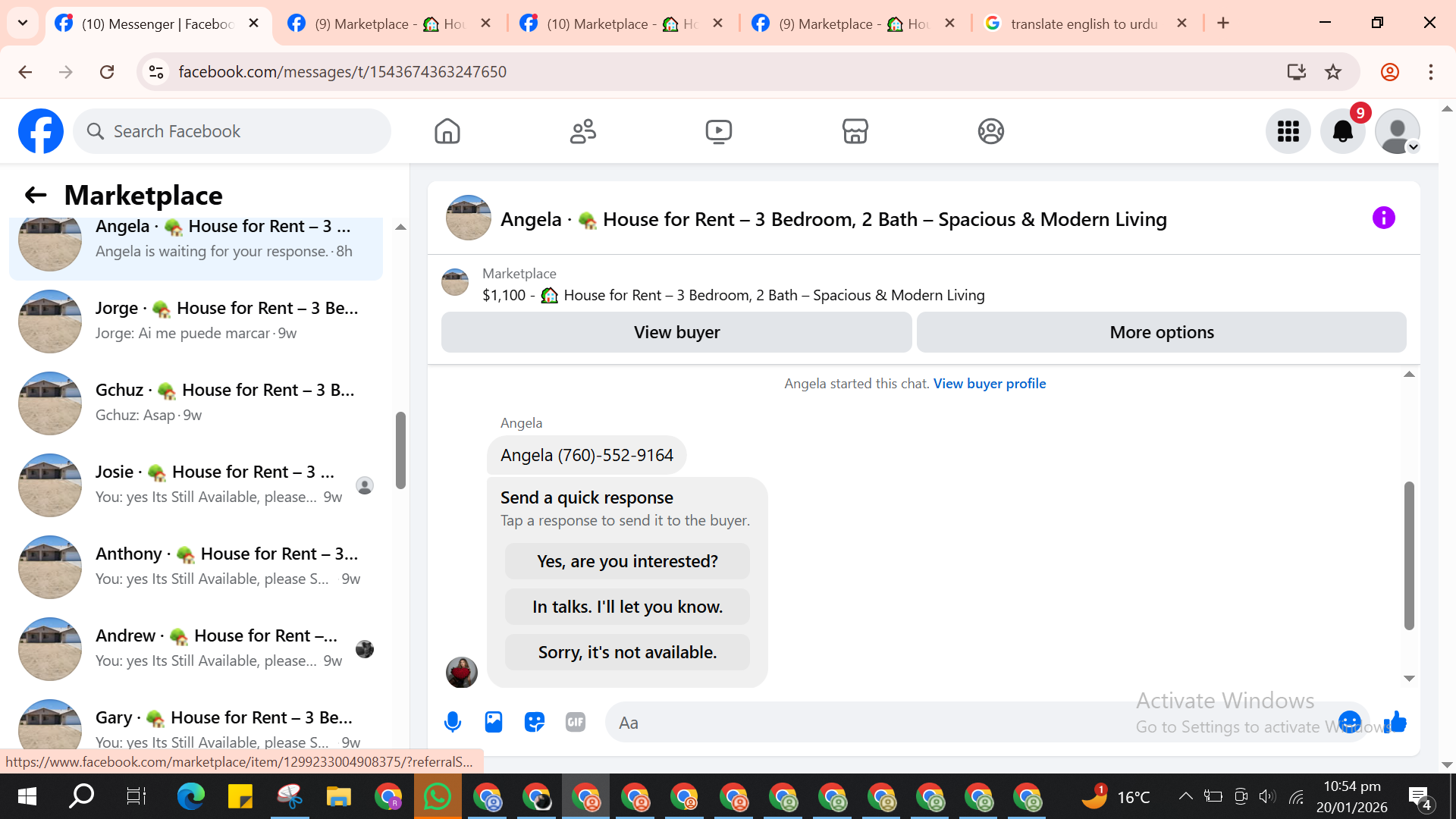The width and height of the screenshot is (1456, 819).
Task: Reload the current page
Action: 107,72
